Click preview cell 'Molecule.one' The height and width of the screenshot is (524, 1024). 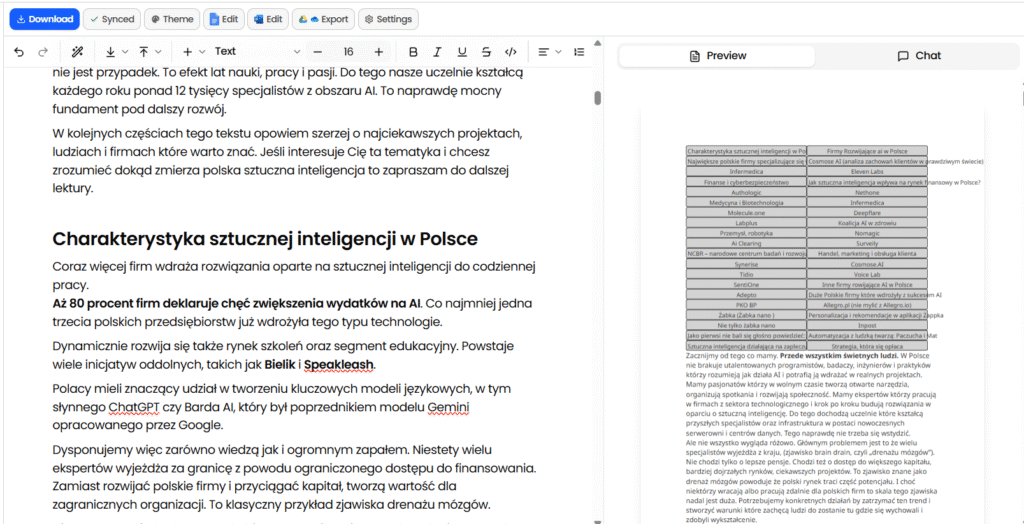pos(746,213)
